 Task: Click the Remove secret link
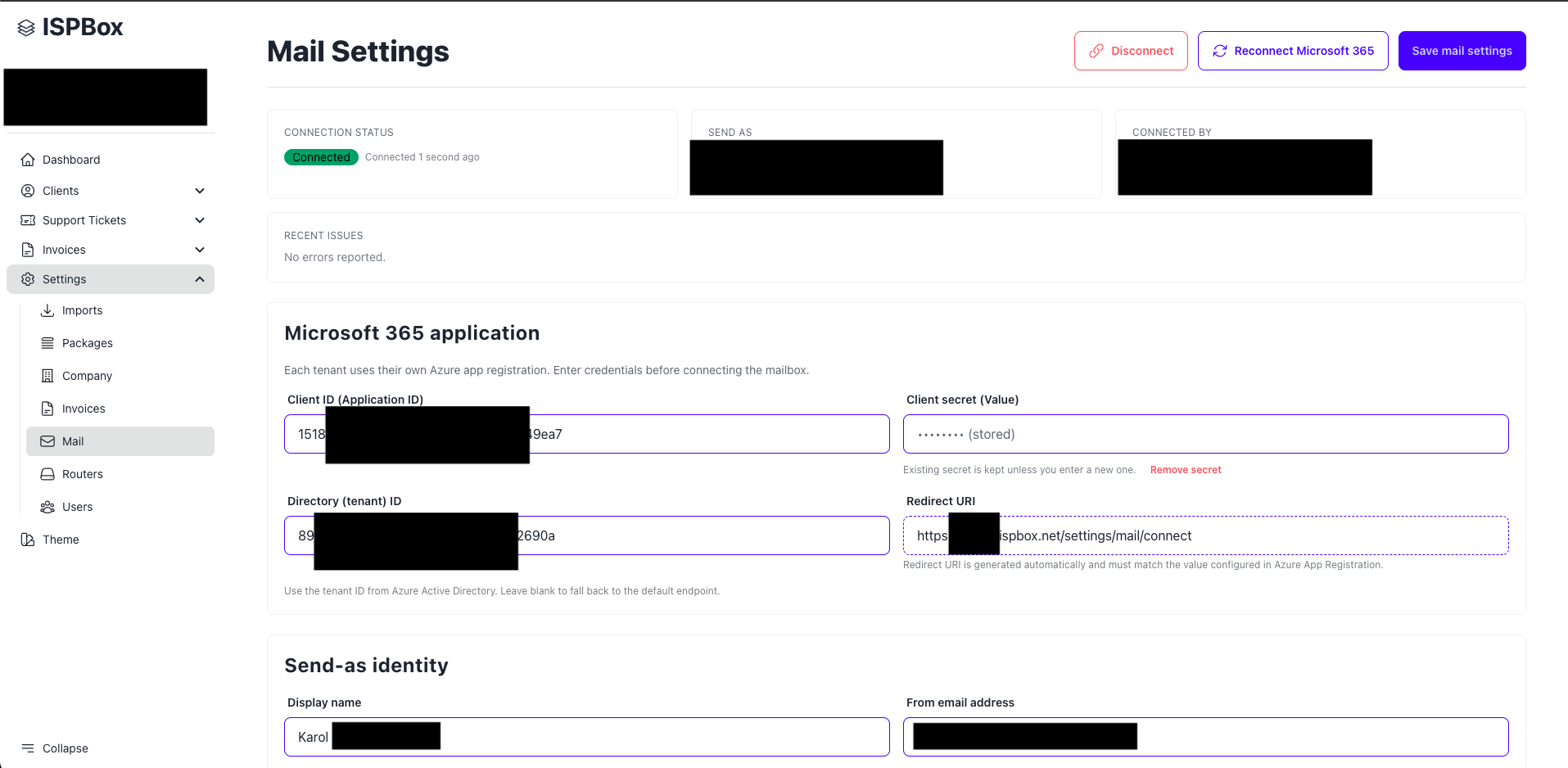coord(1185,470)
